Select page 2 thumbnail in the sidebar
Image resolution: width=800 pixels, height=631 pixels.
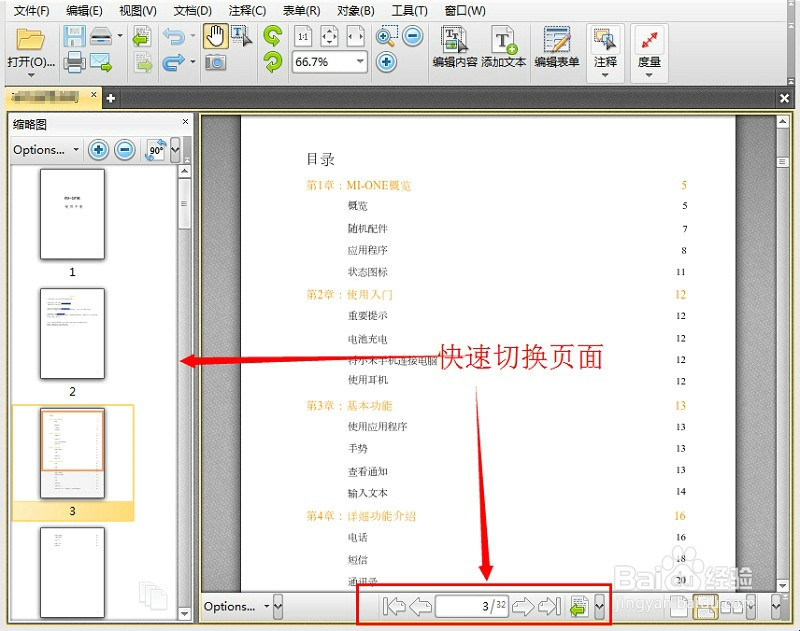coord(71,335)
